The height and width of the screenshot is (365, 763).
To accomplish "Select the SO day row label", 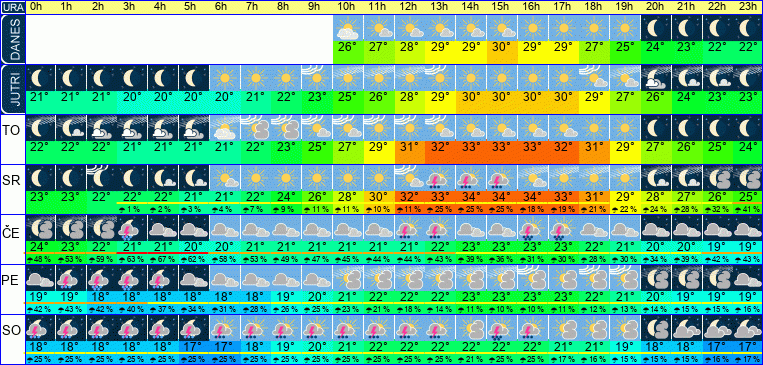I will [x=11, y=331].
